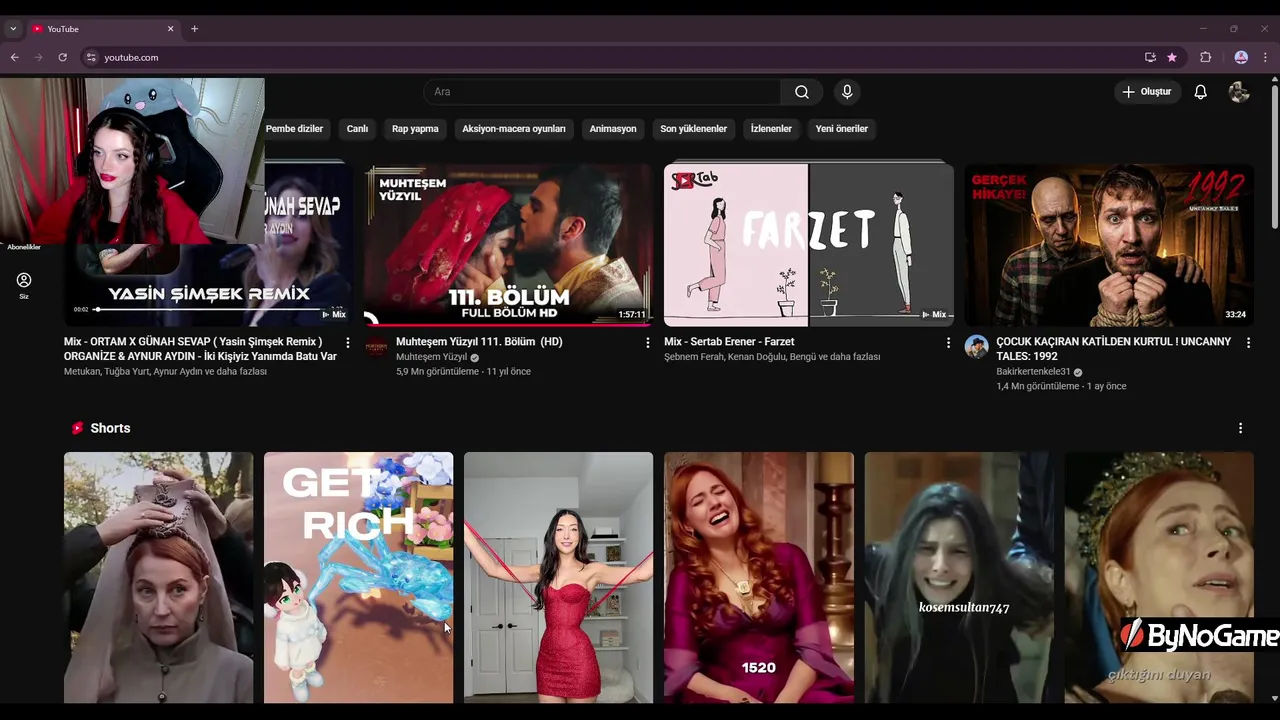Select the Rap yapma filter chip
This screenshot has height=720, width=1280.
click(415, 129)
